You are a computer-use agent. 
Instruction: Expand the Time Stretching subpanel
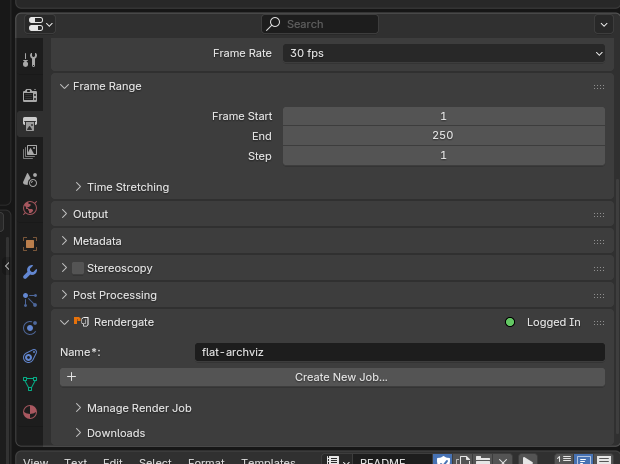point(78,187)
